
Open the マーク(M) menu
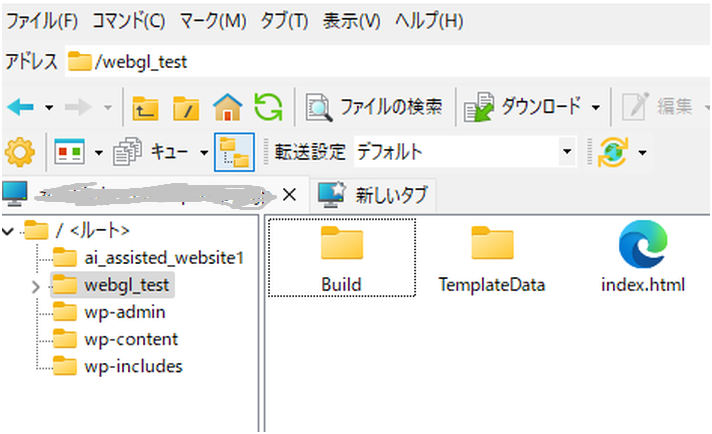(x=213, y=21)
